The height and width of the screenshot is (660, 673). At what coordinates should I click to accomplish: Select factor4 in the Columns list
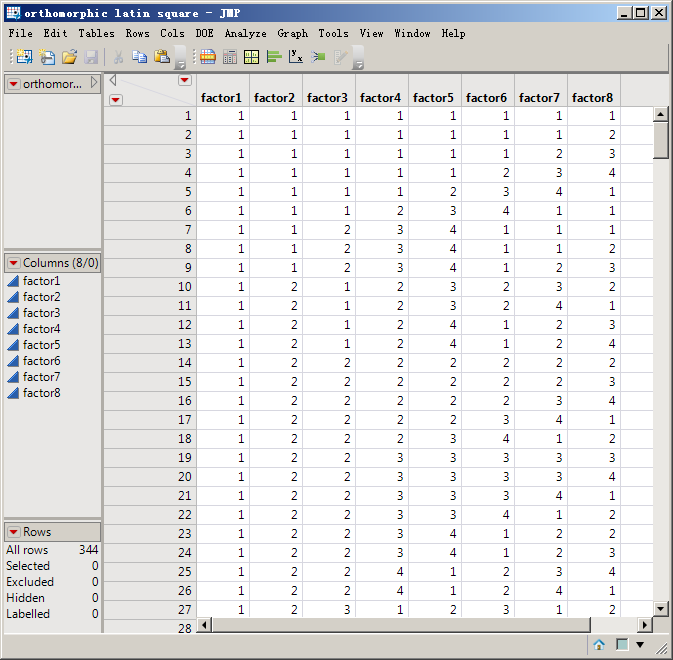[x=41, y=329]
